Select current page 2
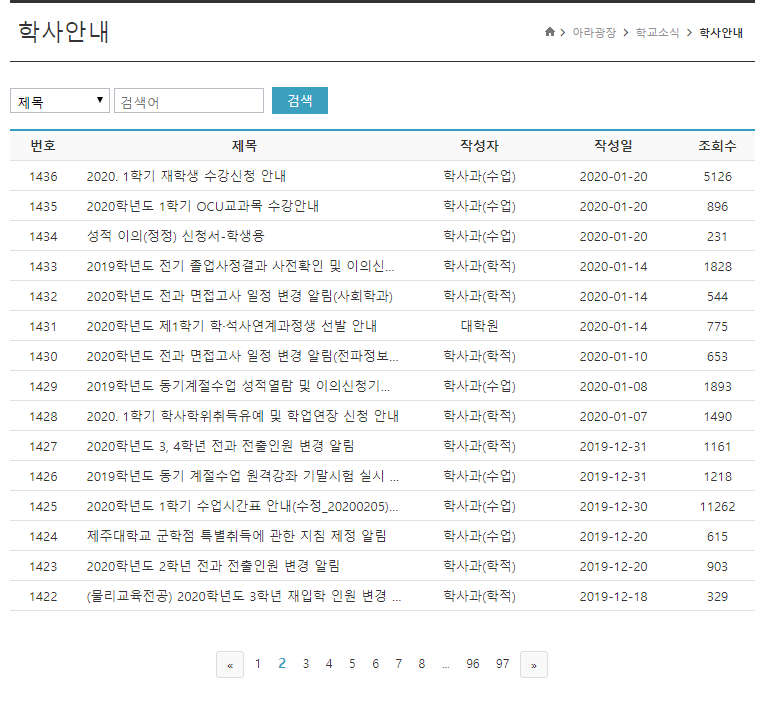 [x=282, y=664]
